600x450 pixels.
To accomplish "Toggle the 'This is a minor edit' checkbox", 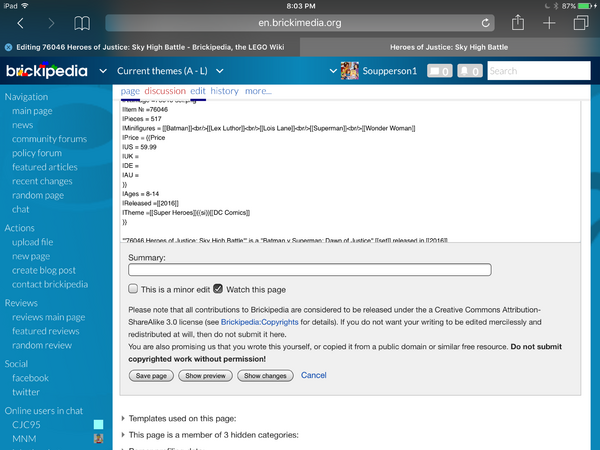I will point(133,289).
